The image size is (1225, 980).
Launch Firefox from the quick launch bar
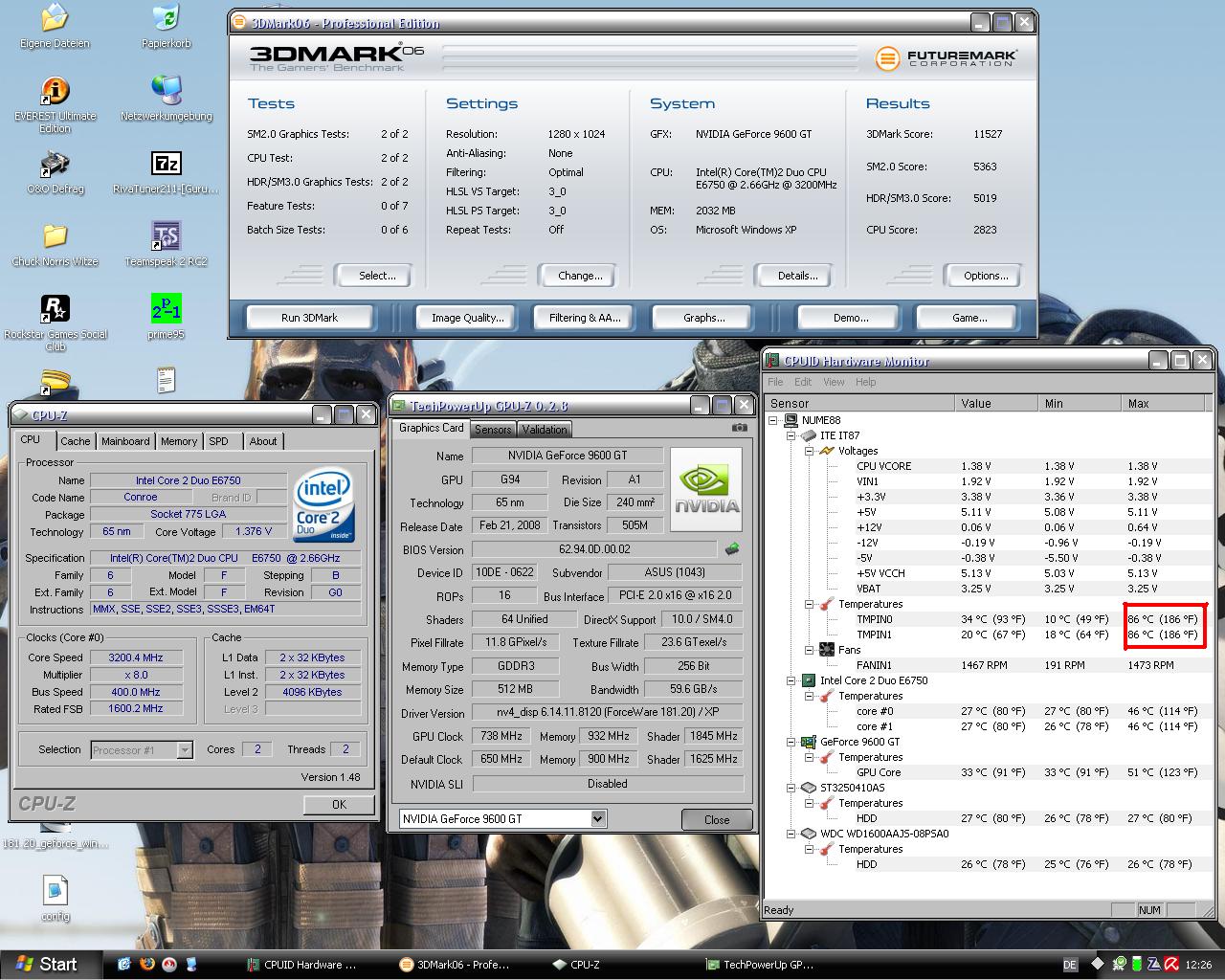click(x=146, y=964)
